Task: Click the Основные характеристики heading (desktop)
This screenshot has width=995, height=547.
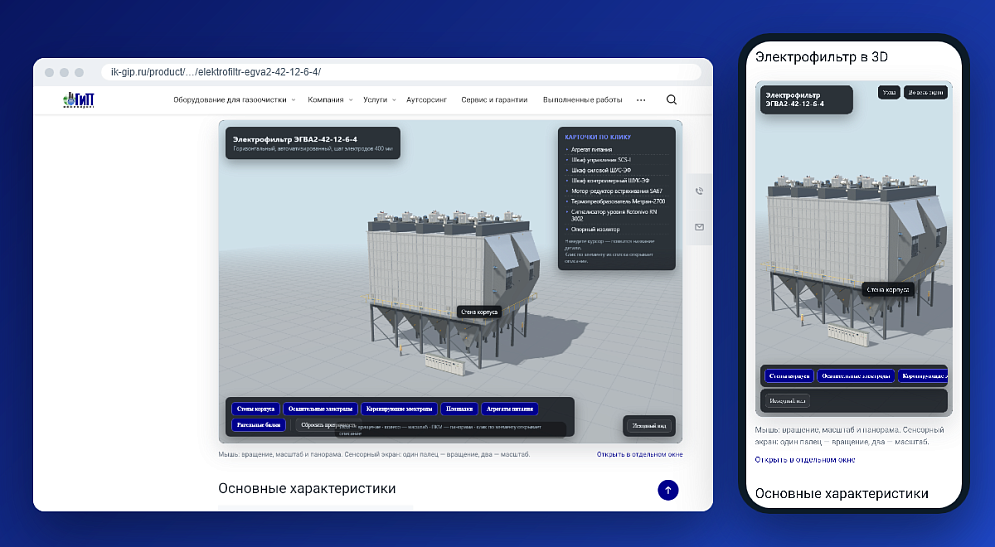Action: click(x=307, y=489)
